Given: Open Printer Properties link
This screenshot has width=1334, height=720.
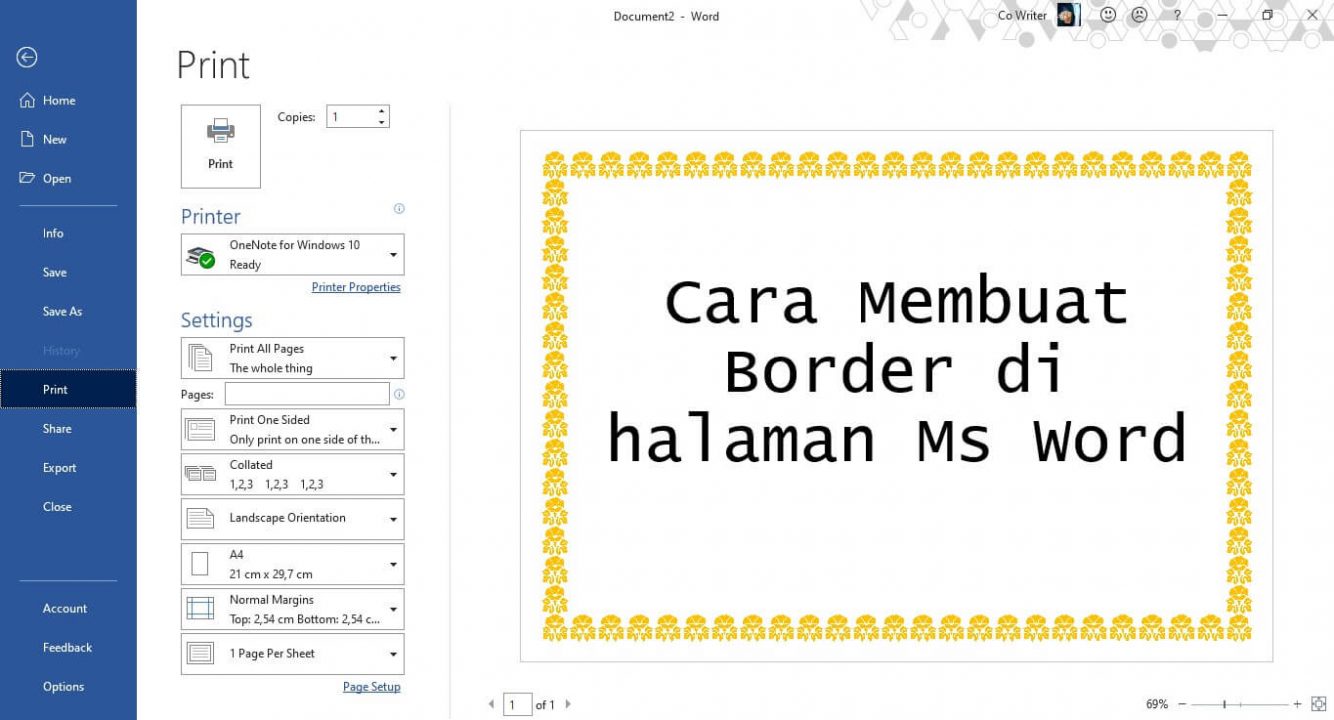Looking at the screenshot, I should (357, 287).
